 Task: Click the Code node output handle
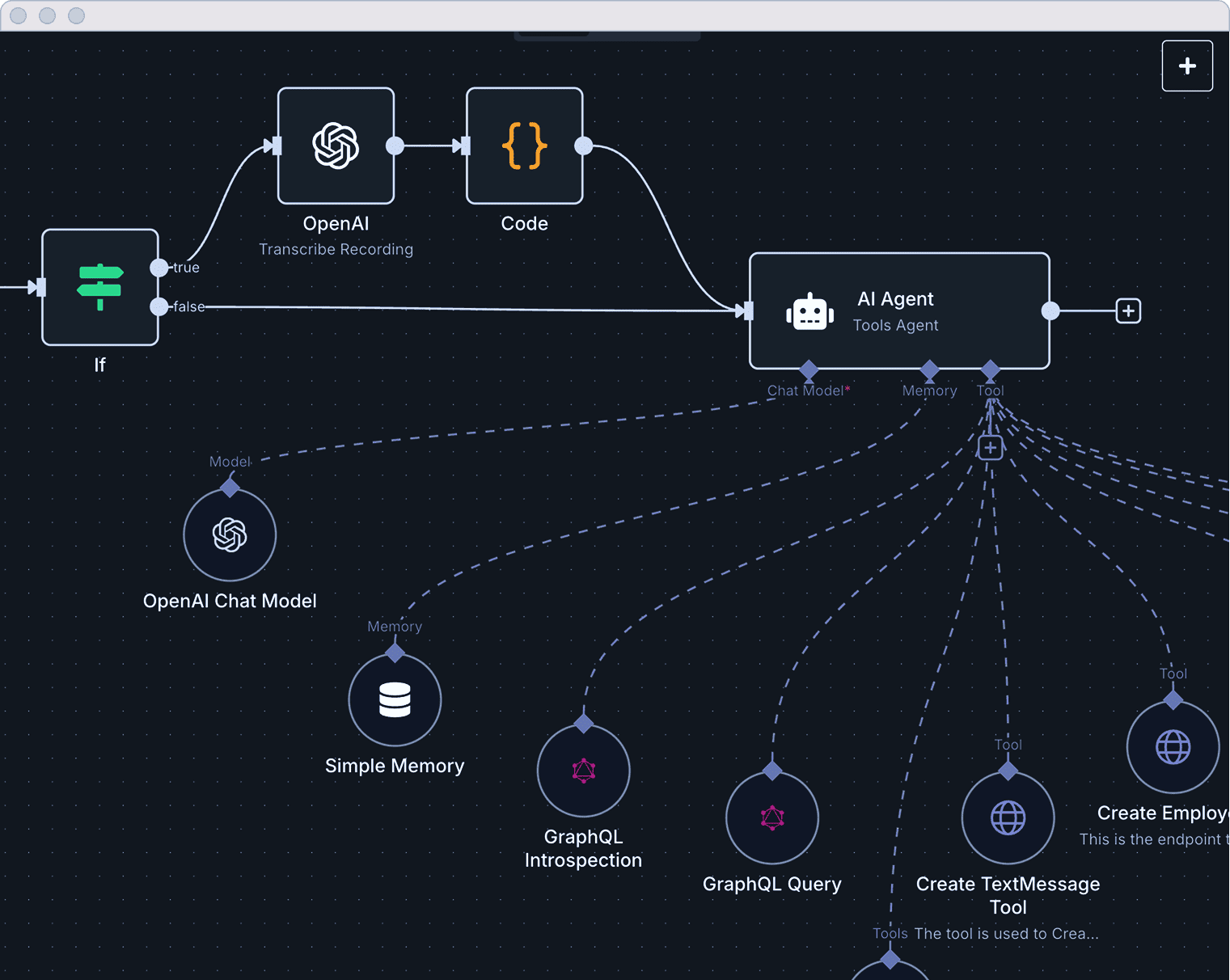583,146
